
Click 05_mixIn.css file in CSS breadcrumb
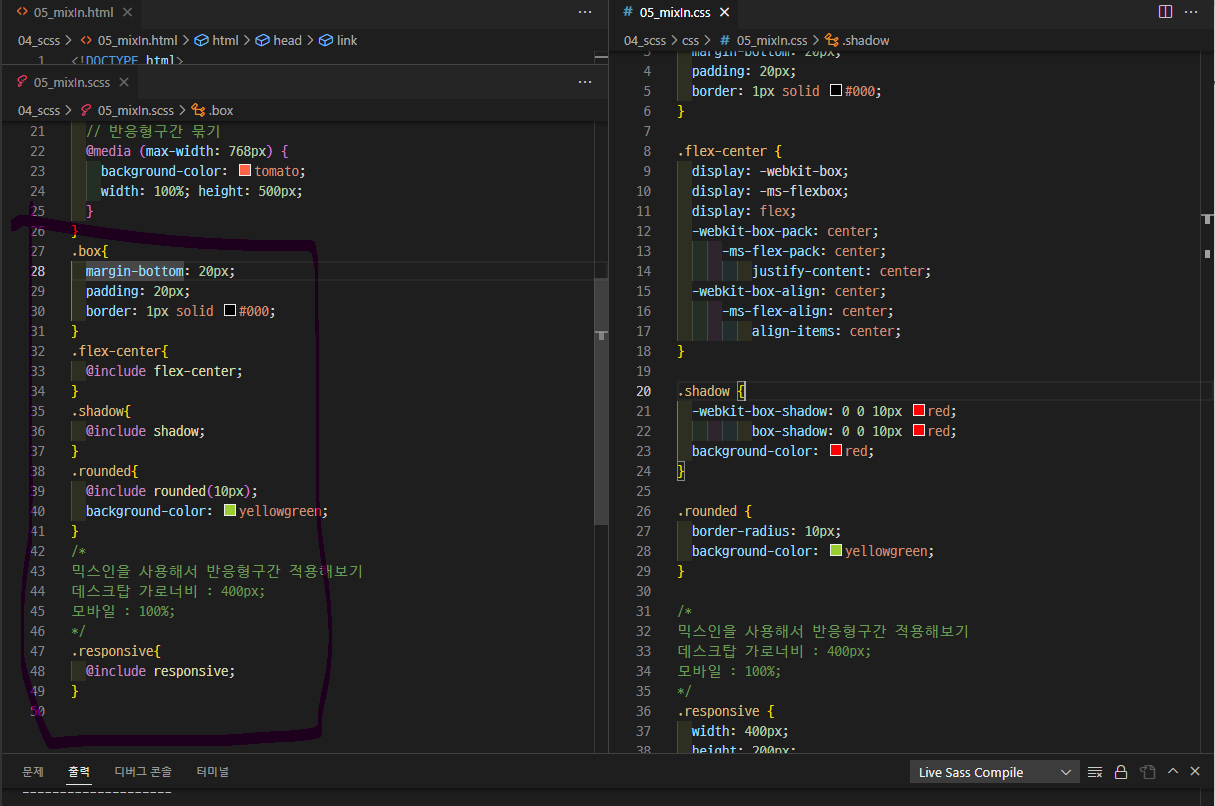tap(763, 41)
